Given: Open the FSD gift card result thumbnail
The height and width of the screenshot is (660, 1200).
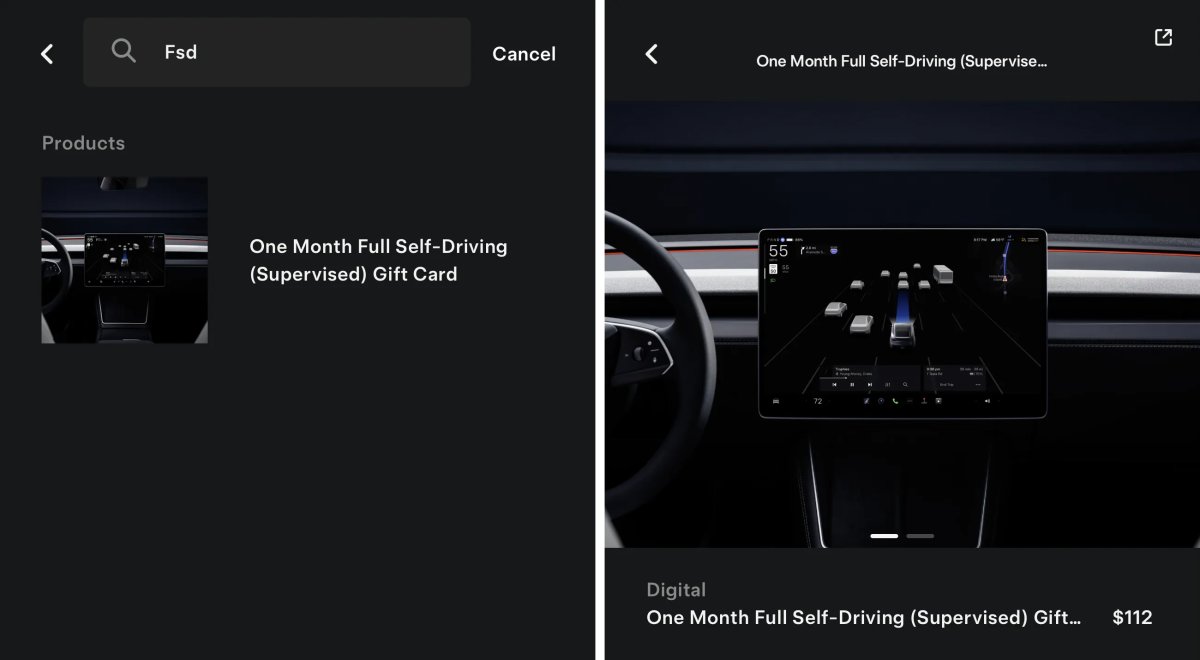Looking at the screenshot, I should click(125, 260).
